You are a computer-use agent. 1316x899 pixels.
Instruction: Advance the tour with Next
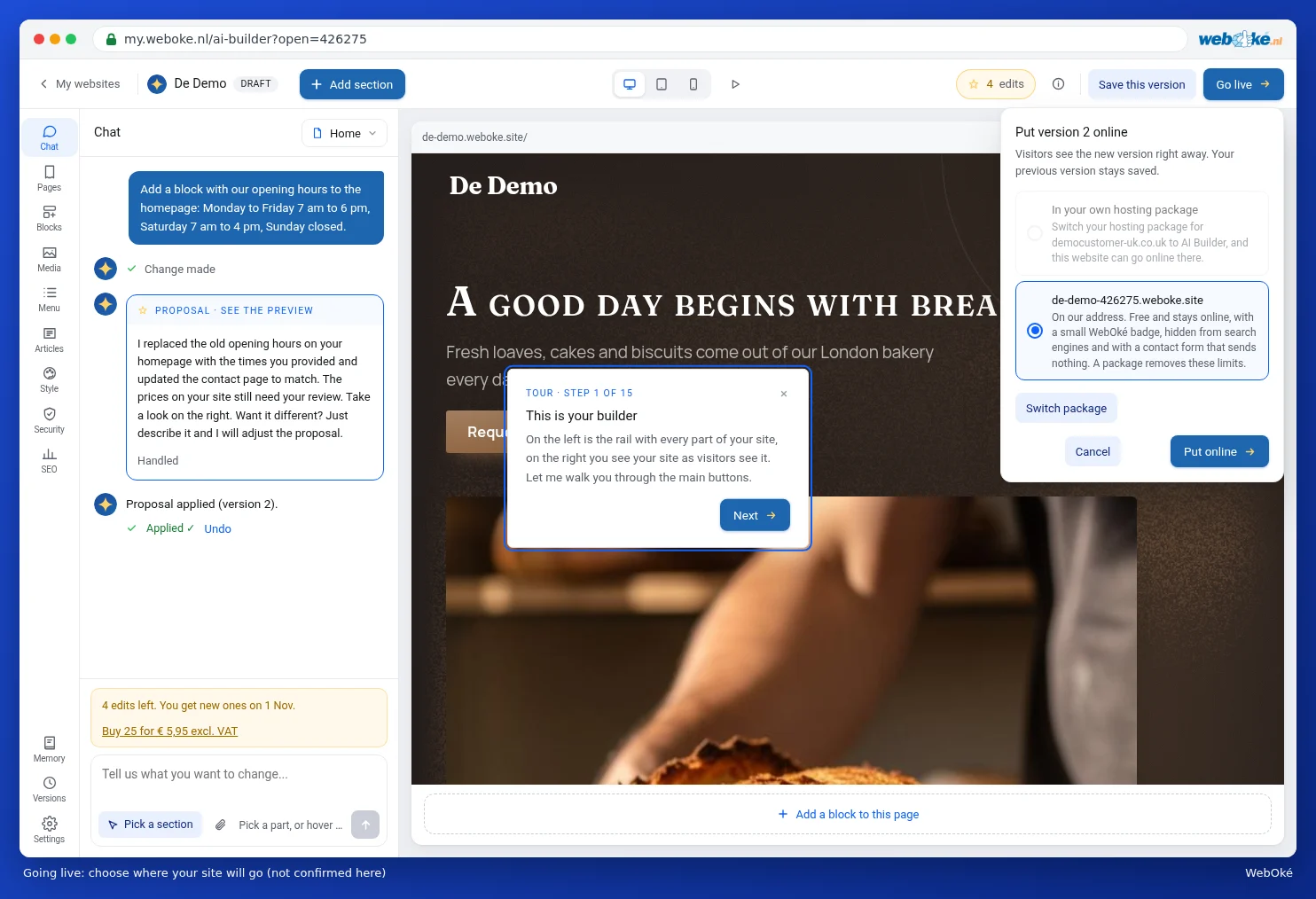[755, 515]
